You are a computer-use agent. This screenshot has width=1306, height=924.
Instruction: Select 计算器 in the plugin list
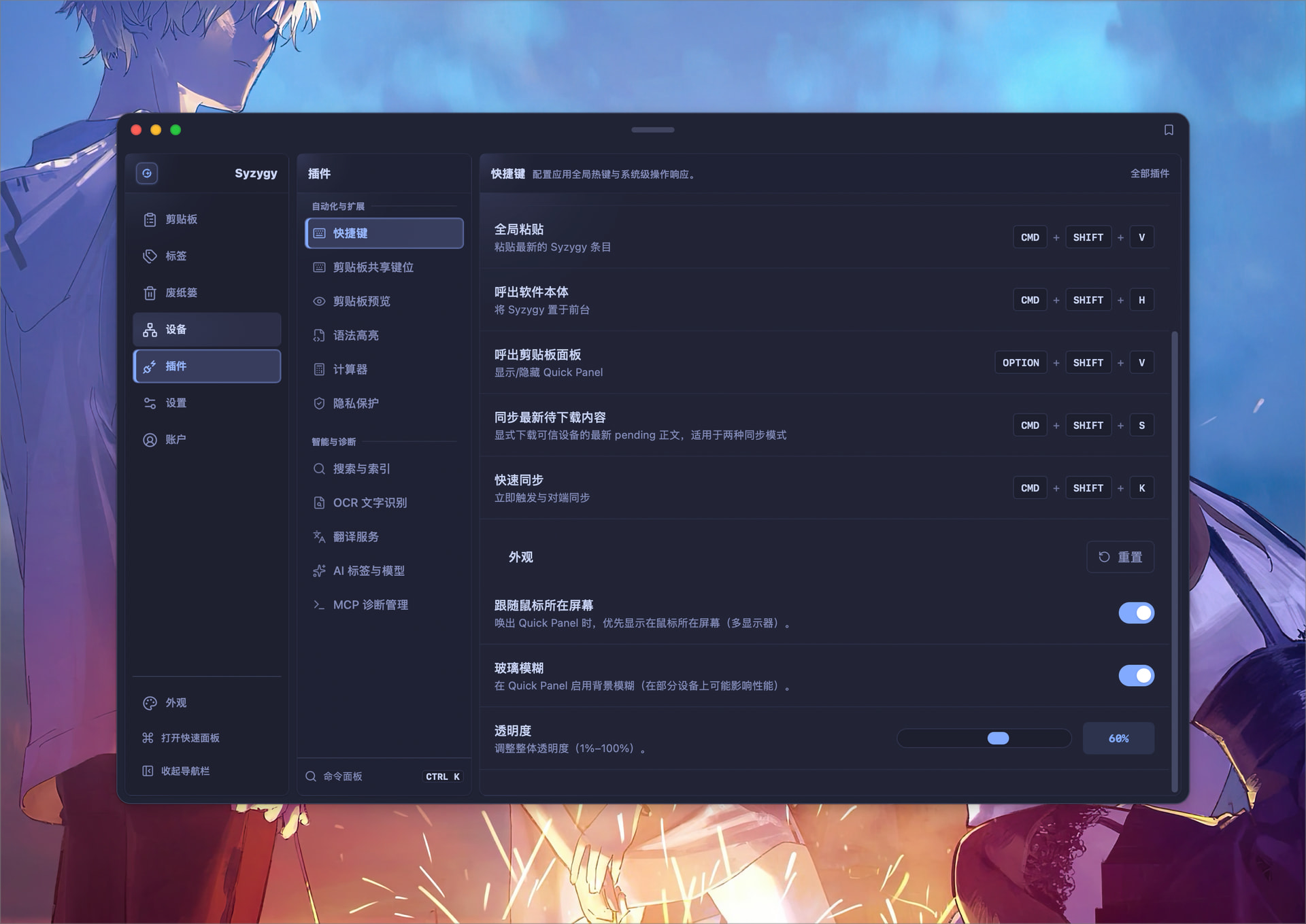point(384,369)
